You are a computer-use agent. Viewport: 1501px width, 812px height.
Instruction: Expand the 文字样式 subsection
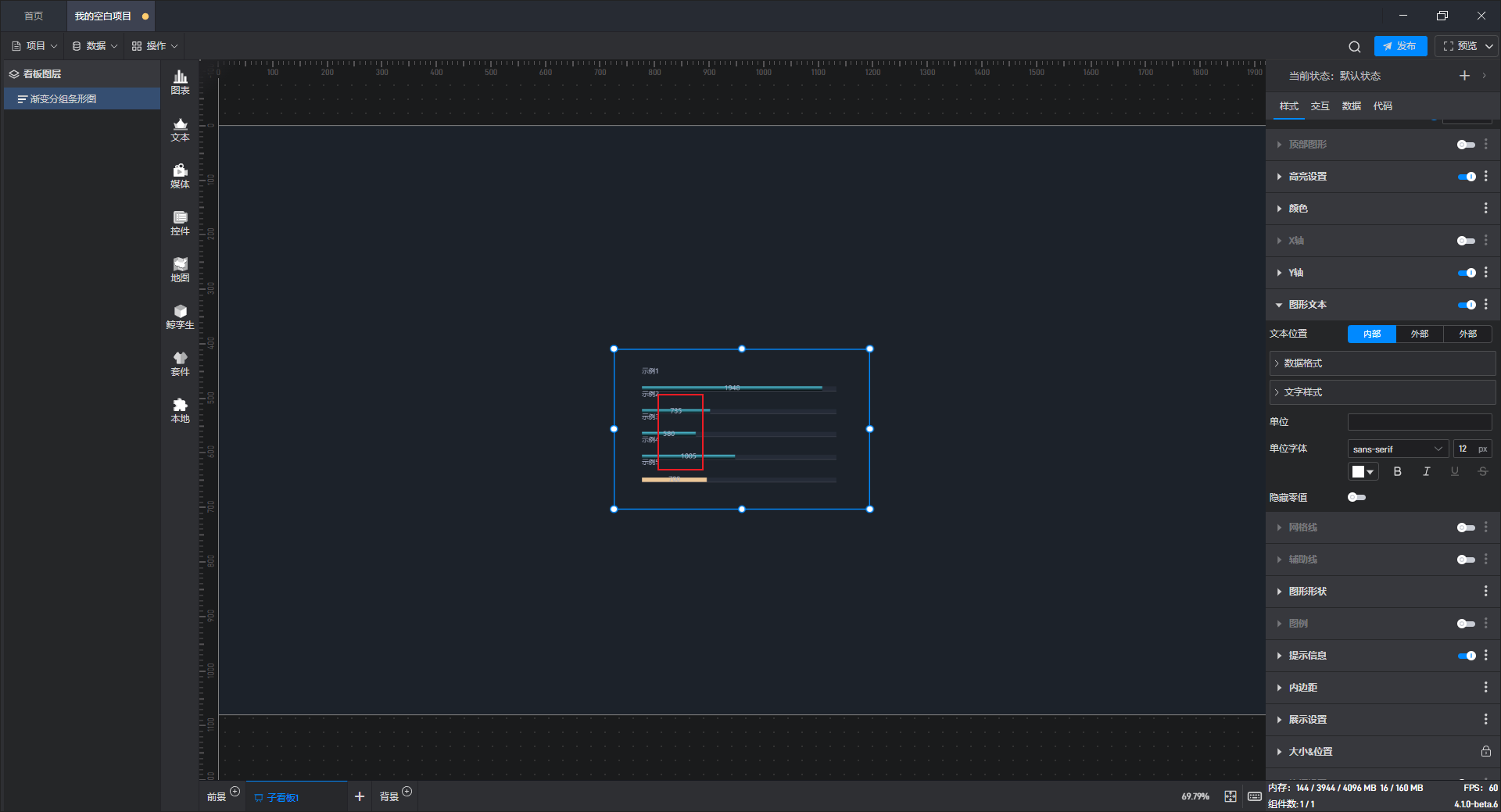click(1382, 392)
